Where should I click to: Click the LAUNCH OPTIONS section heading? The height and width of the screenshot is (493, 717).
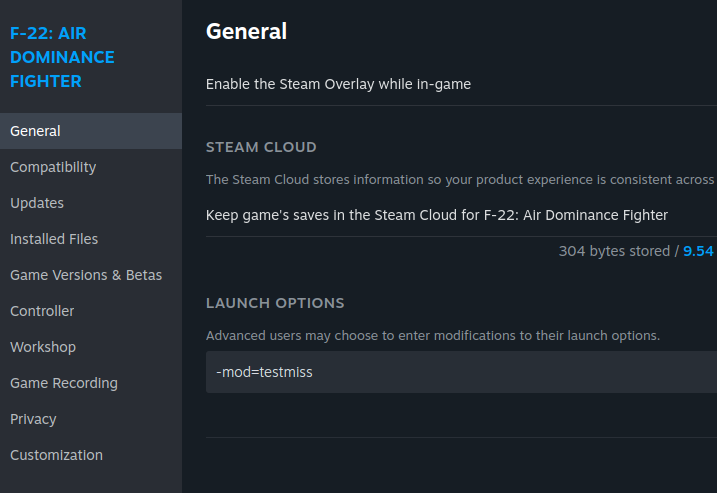click(x=275, y=303)
